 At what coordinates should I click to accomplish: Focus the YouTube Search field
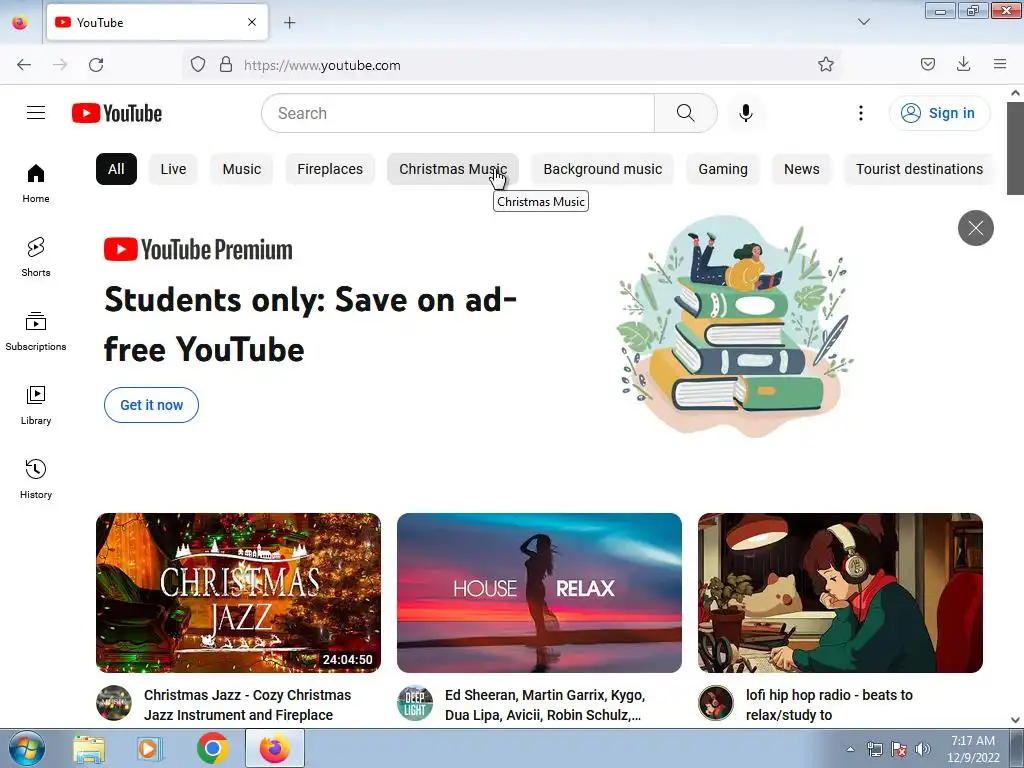458,113
